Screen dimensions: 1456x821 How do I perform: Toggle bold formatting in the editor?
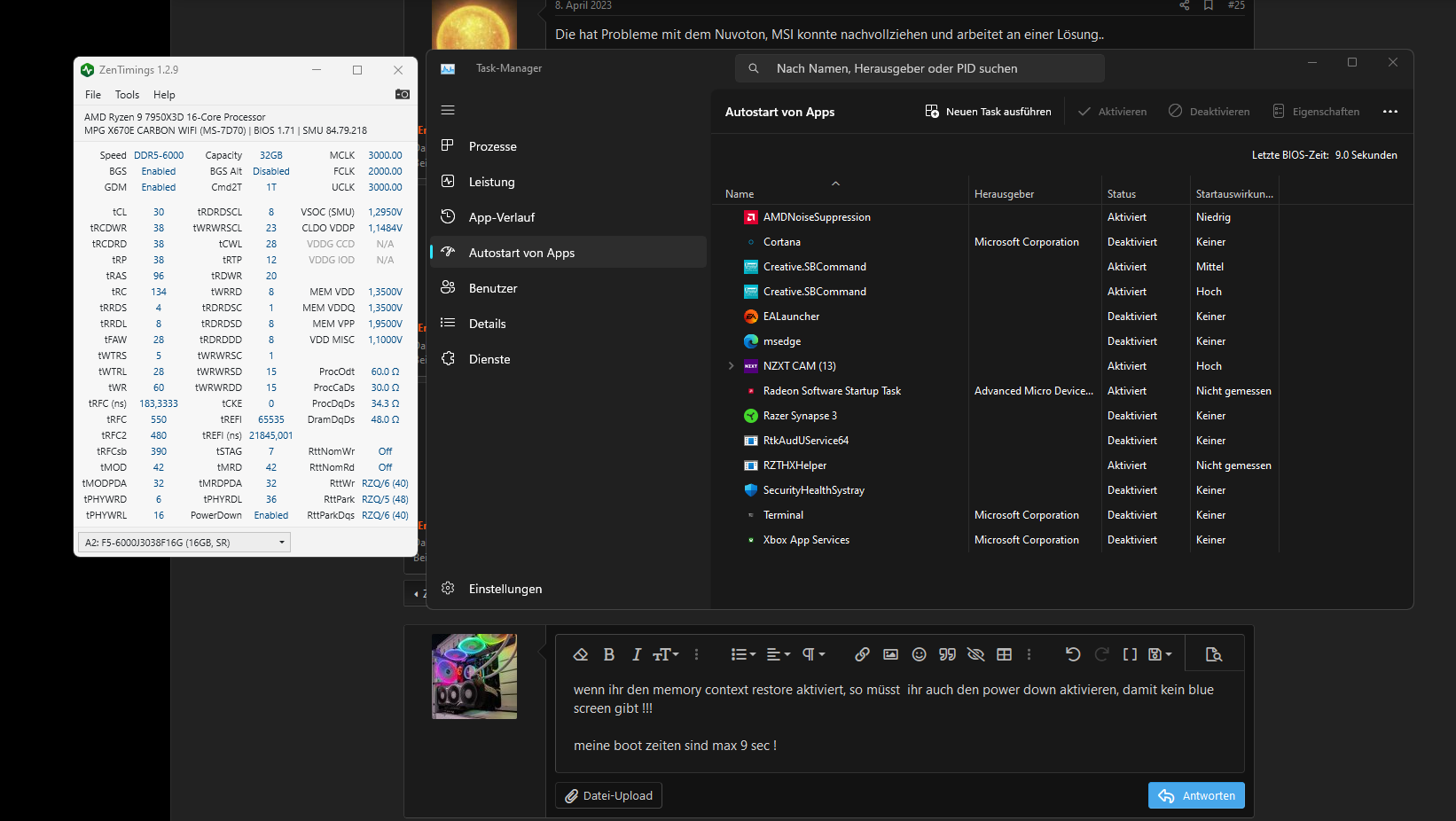[609, 653]
